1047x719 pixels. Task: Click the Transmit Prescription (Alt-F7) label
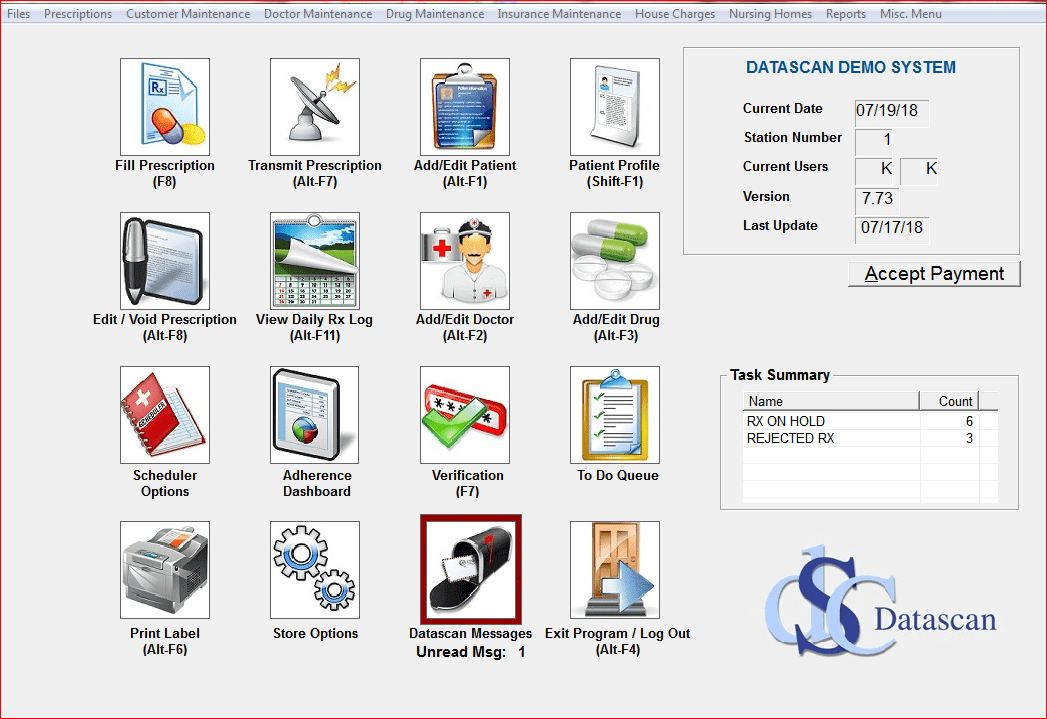(315, 174)
